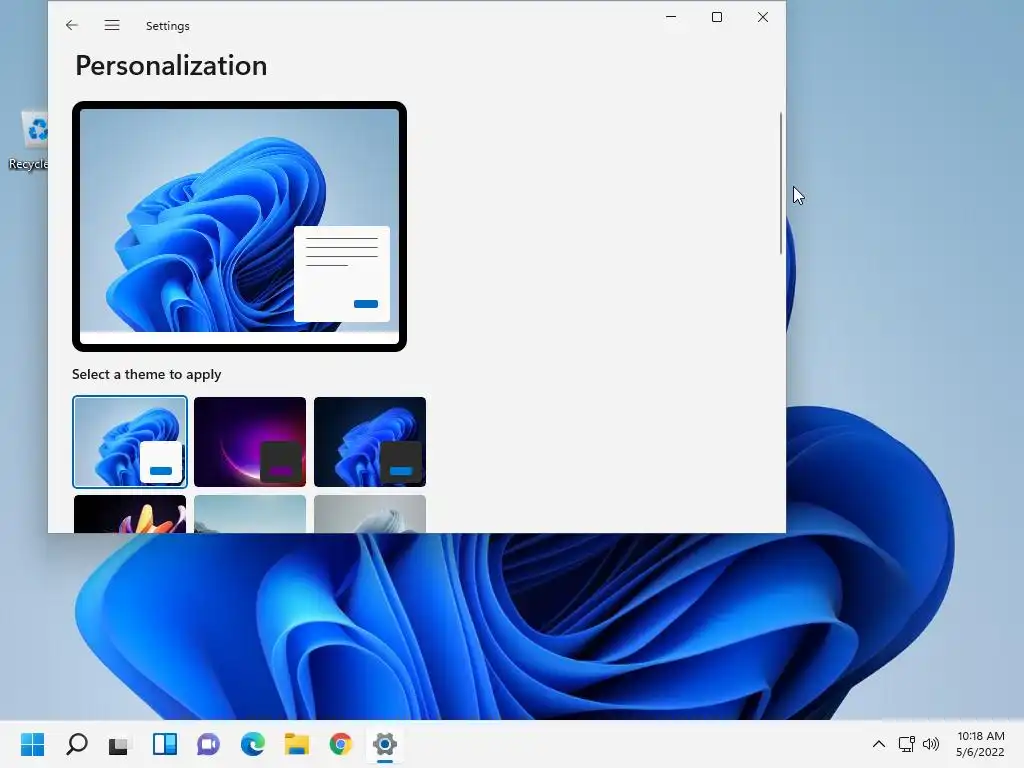The height and width of the screenshot is (768, 1024).
Task: Close the Settings window
Action: point(763,17)
